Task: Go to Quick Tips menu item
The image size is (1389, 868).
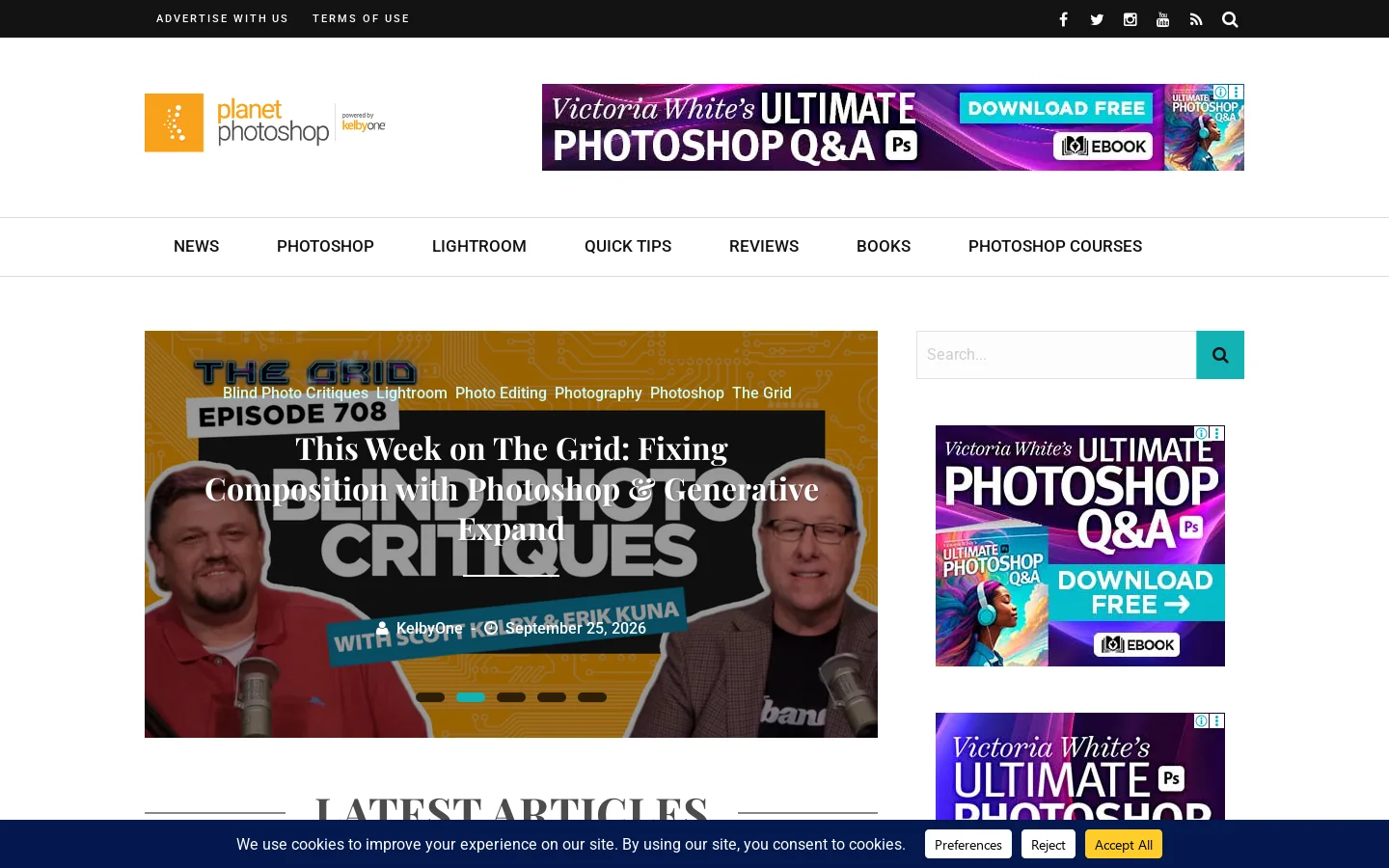Action: [628, 247]
